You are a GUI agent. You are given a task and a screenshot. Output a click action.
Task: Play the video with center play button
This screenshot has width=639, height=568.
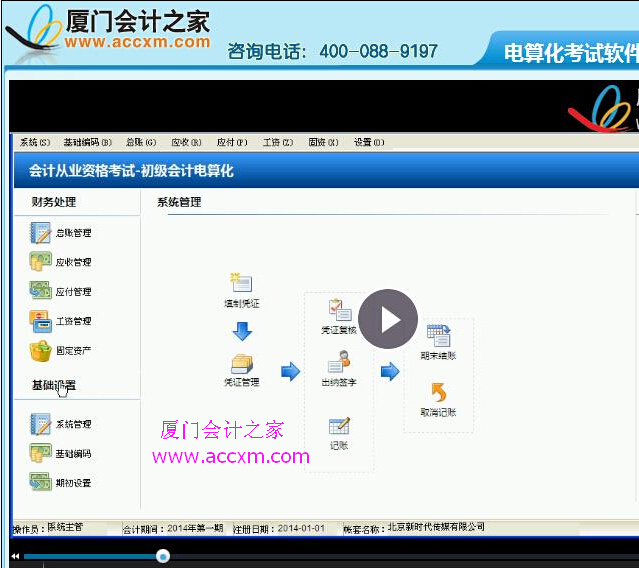pyautogui.click(x=388, y=319)
